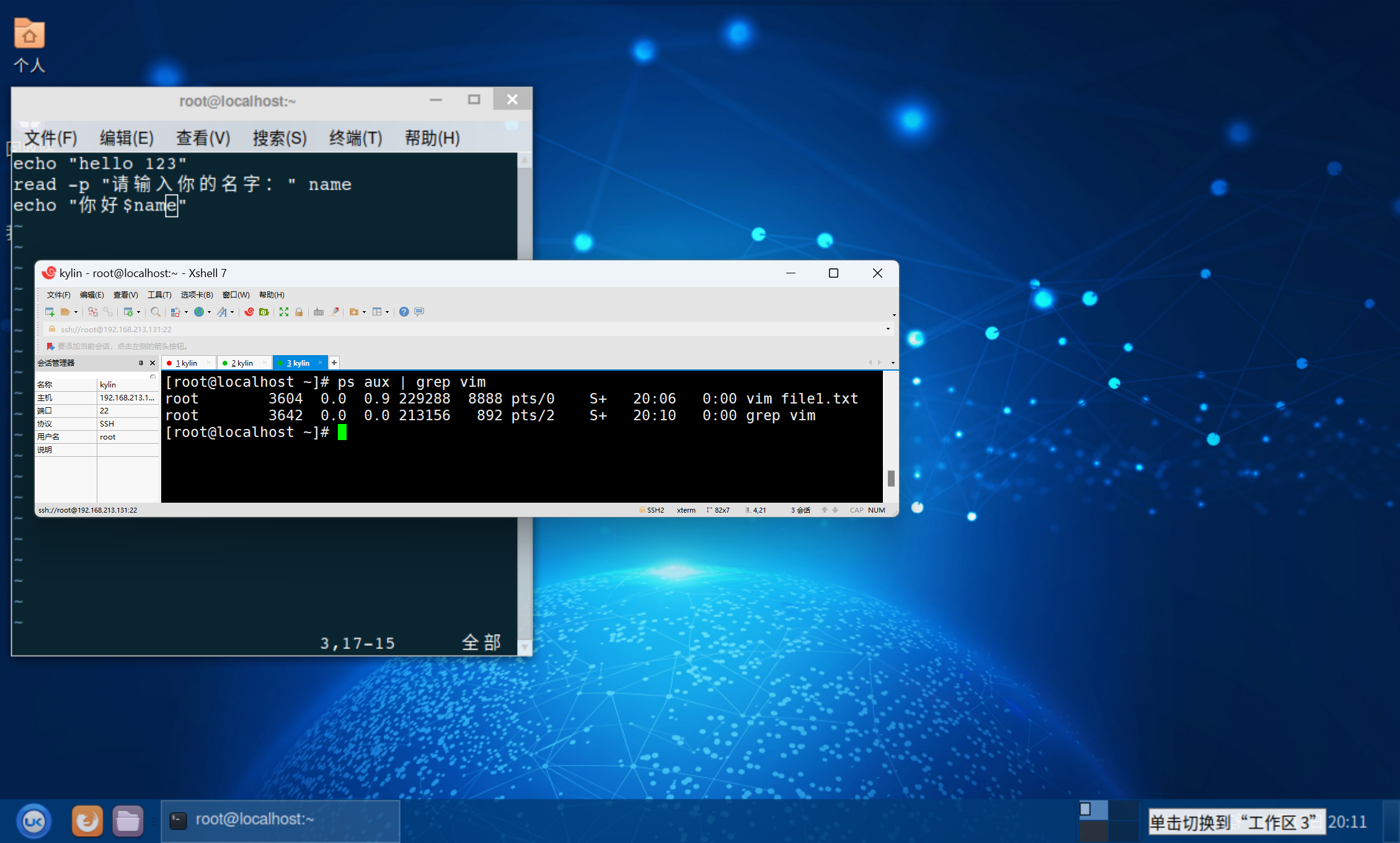Close the '3 kylin' tab
Image resolution: width=1400 pixels, height=843 pixels.
(320, 363)
